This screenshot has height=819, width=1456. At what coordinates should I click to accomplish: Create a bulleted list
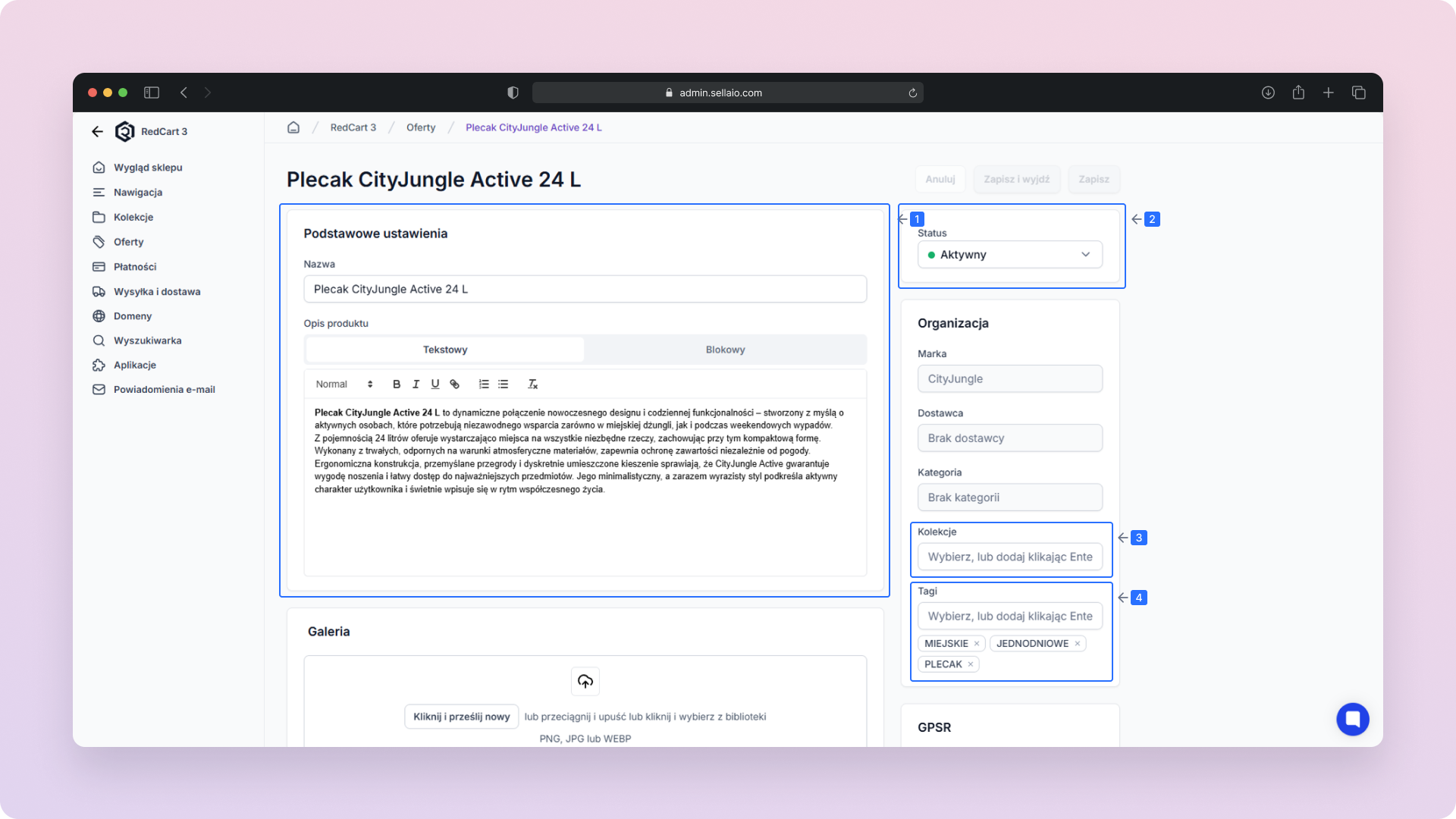(504, 384)
